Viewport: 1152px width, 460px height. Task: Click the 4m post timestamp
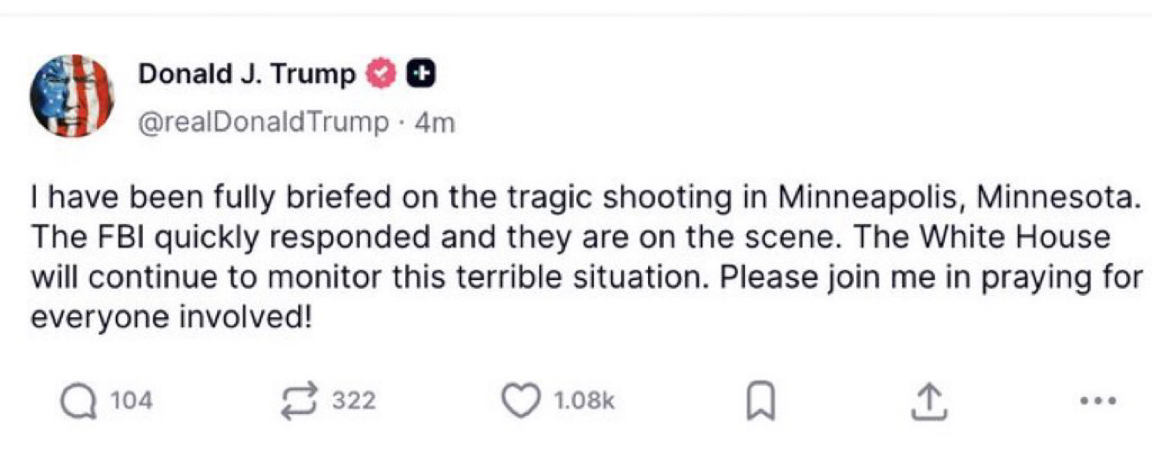pyautogui.click(x=435, y=122)
